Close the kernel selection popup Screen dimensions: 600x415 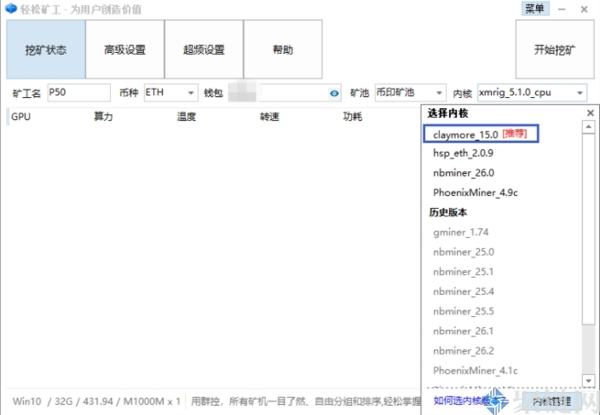pos(590,113)
